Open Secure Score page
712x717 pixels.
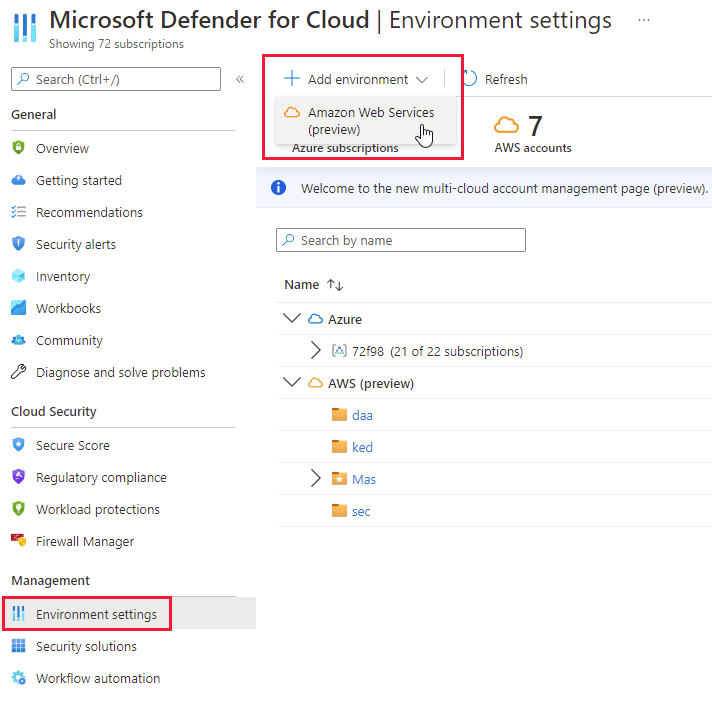click(x=73, y=445)
